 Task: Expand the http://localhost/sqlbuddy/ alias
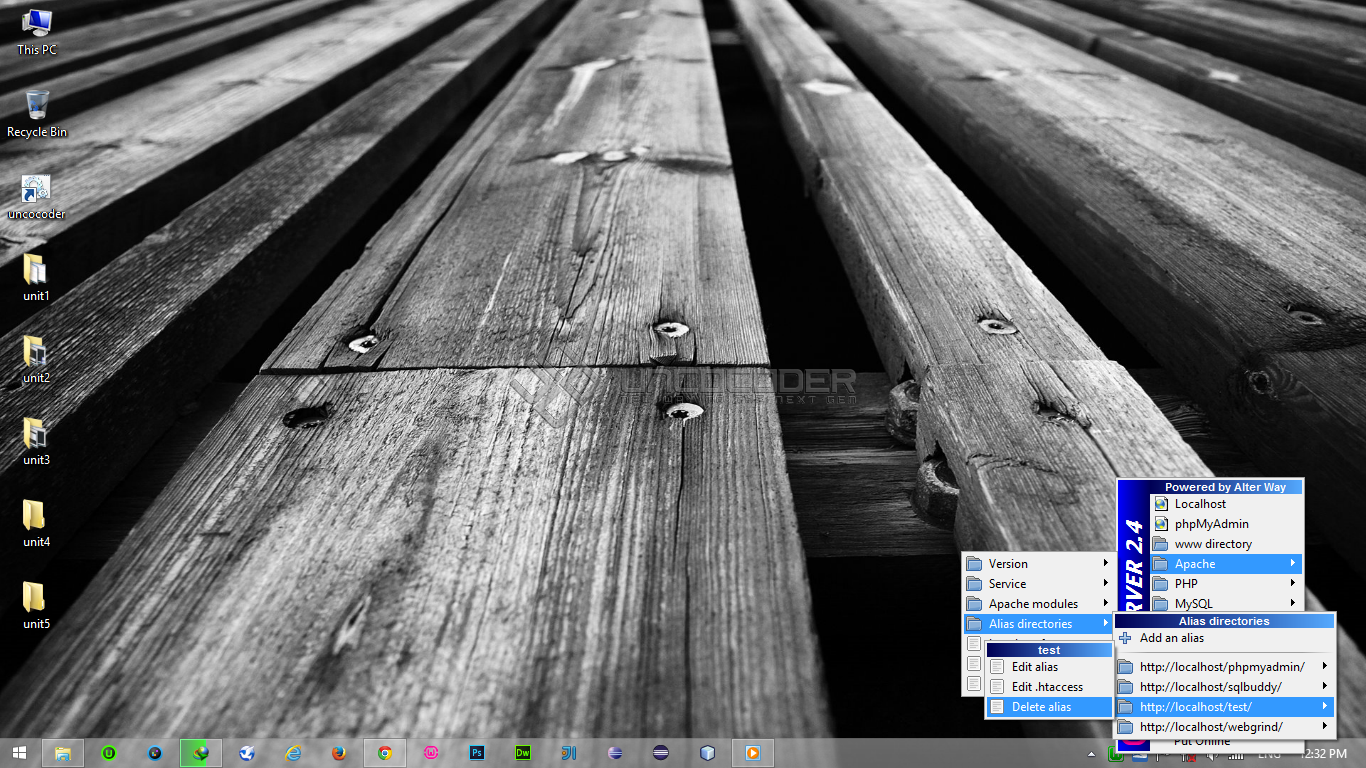click(x=1225, y=687)
